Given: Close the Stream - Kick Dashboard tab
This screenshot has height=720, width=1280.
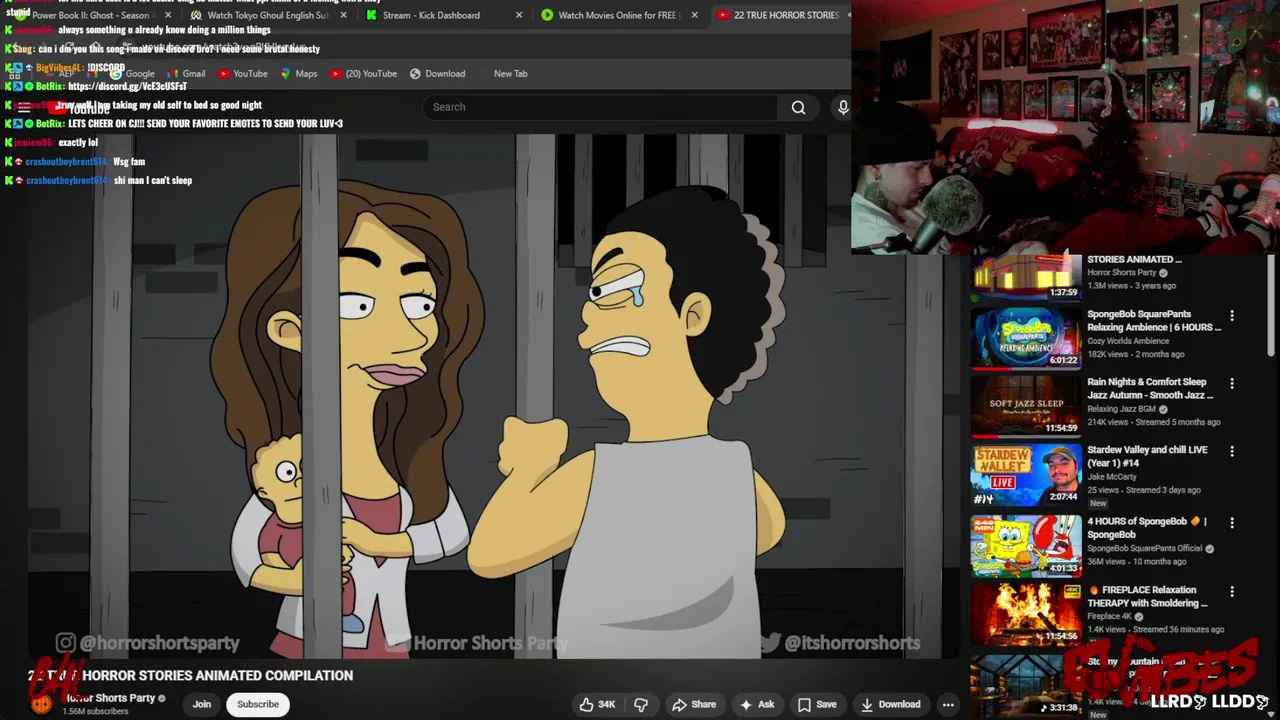Looking at the screenshot, I should click(x=519, y=15).
